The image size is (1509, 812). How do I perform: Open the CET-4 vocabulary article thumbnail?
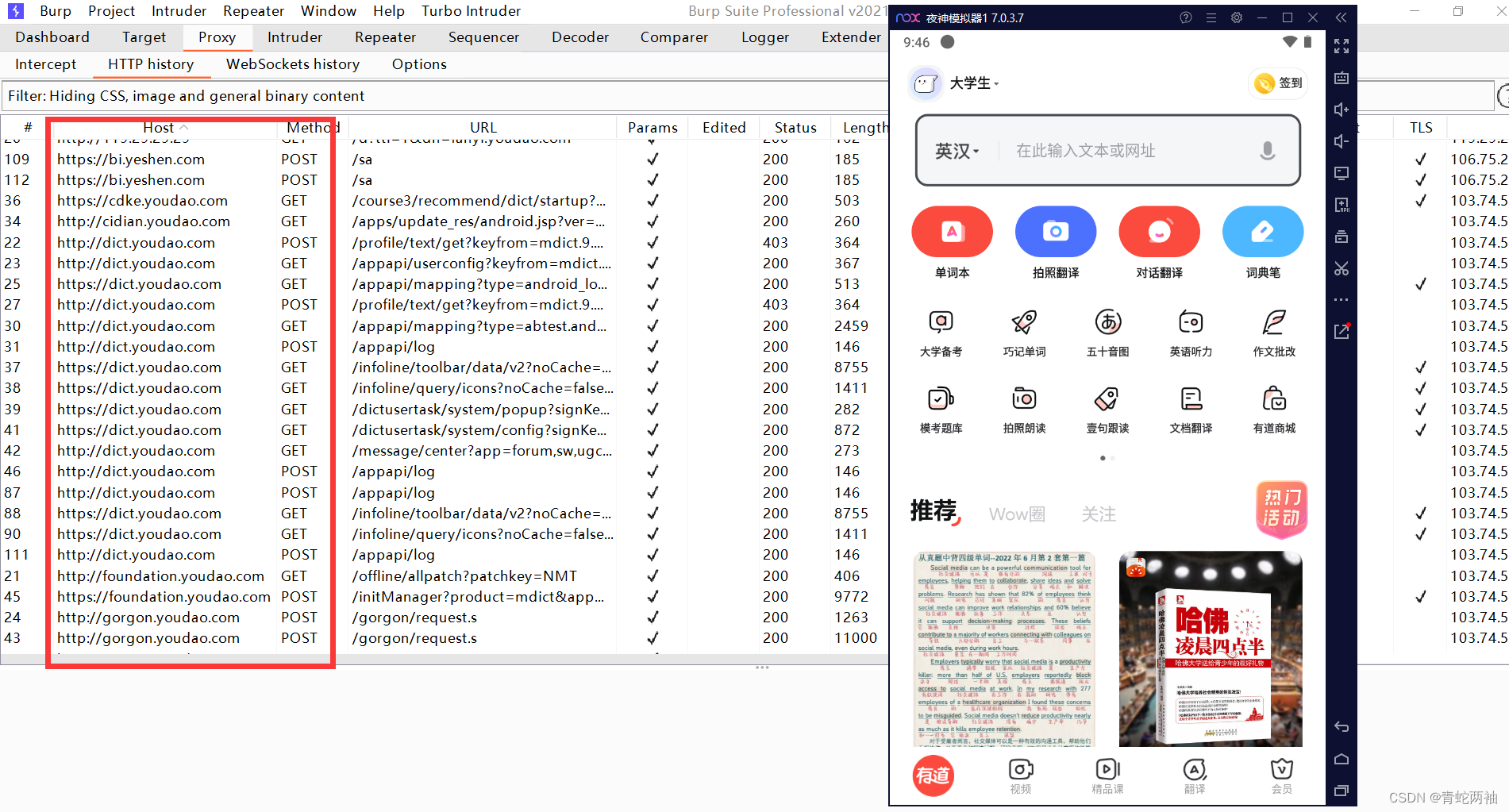[1005, 649]
